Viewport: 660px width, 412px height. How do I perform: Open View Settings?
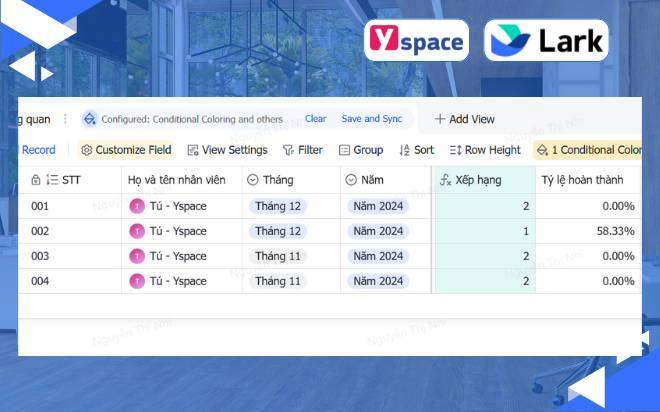(x=227, y=150)
